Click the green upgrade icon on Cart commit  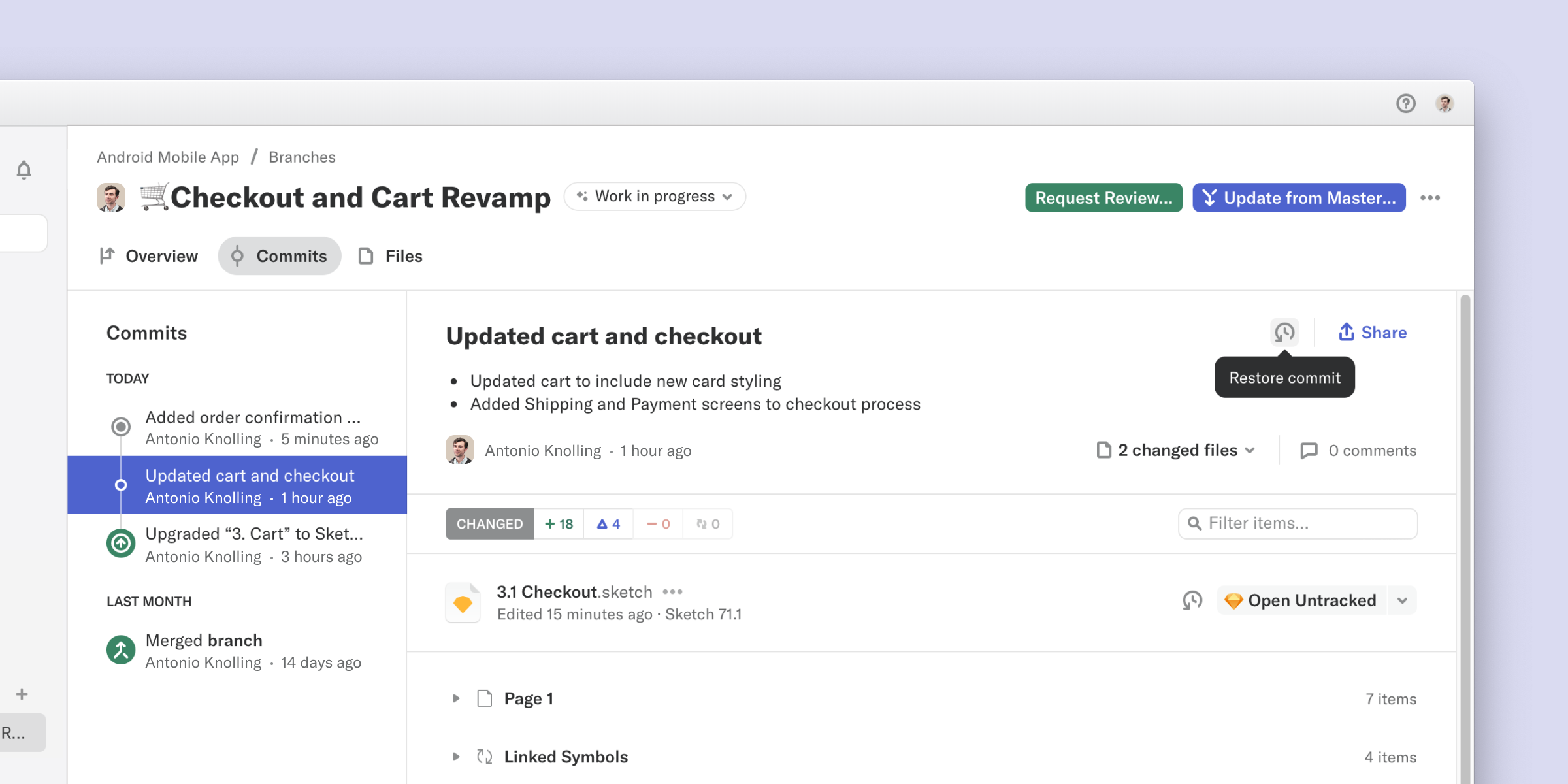coord(121,543)
